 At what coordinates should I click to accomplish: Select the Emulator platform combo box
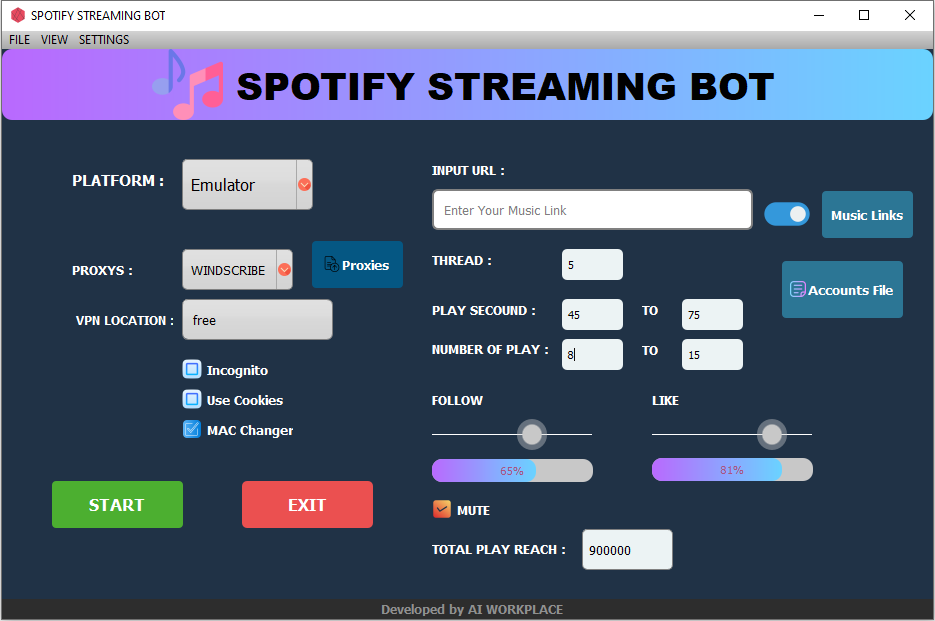(x=247, y=184)
